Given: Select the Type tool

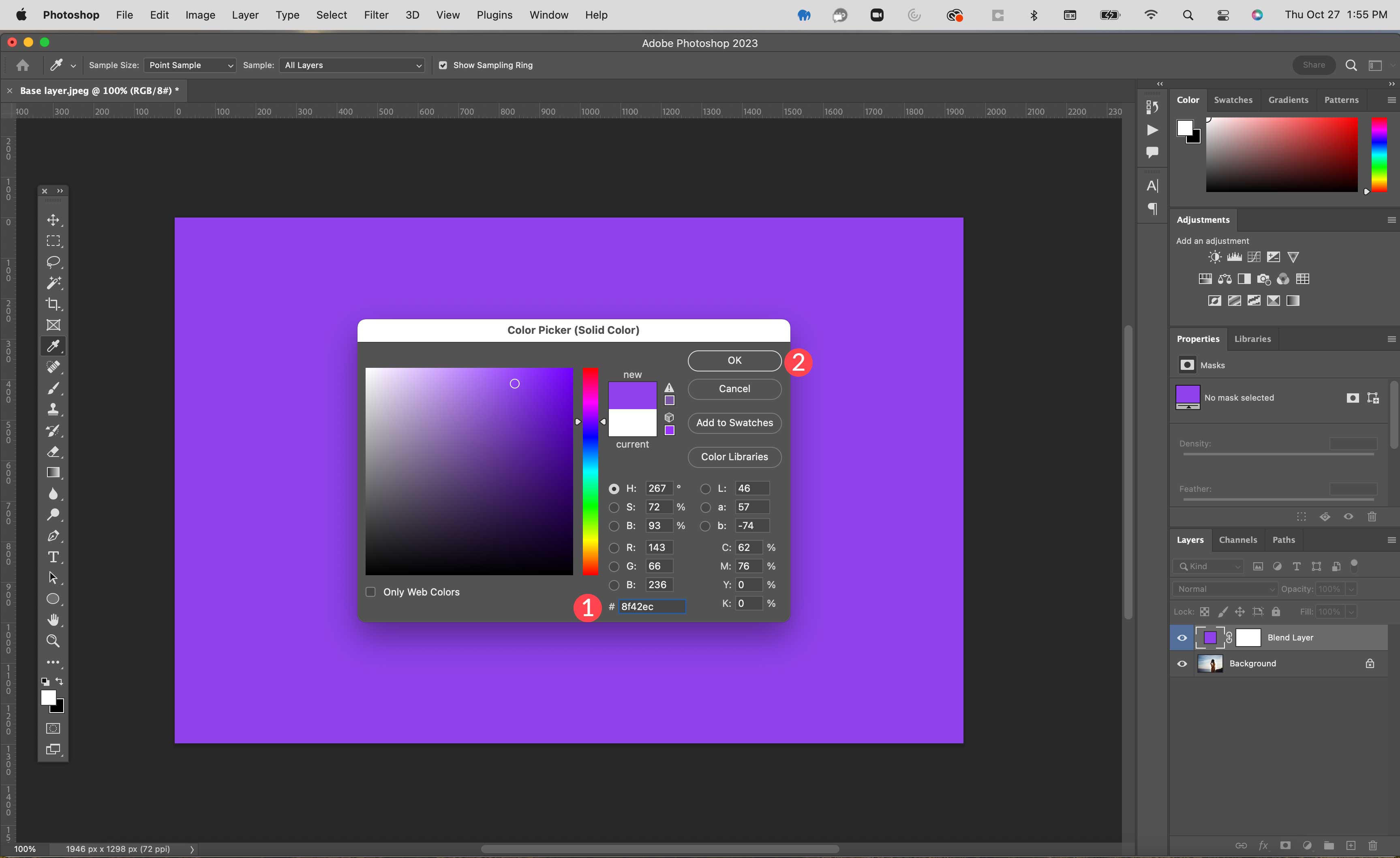Looking at the screenshot, I should (x=54, y=557).
